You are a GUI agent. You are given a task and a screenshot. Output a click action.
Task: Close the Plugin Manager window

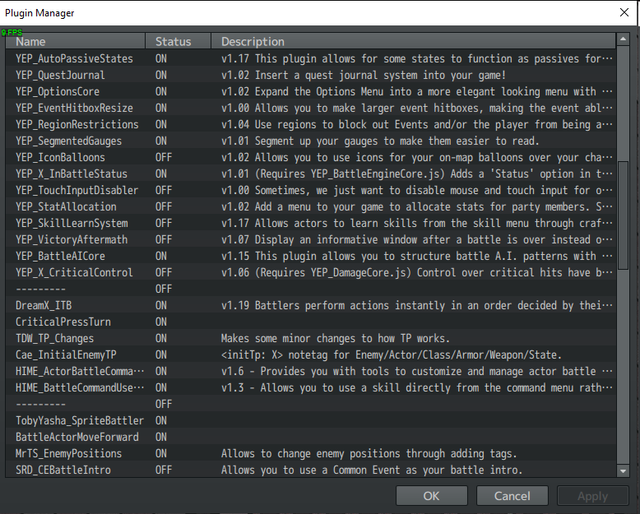point(624,13)
